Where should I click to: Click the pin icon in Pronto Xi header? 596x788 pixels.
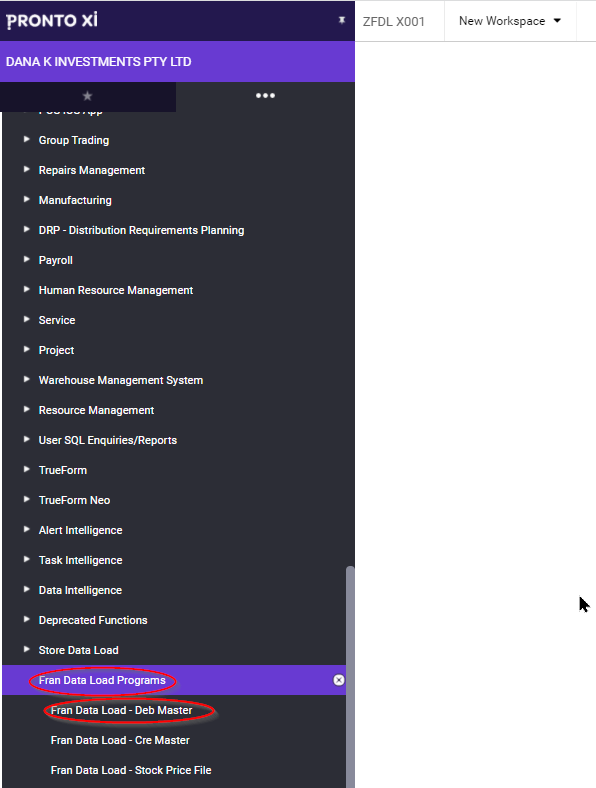pos(342,20)
